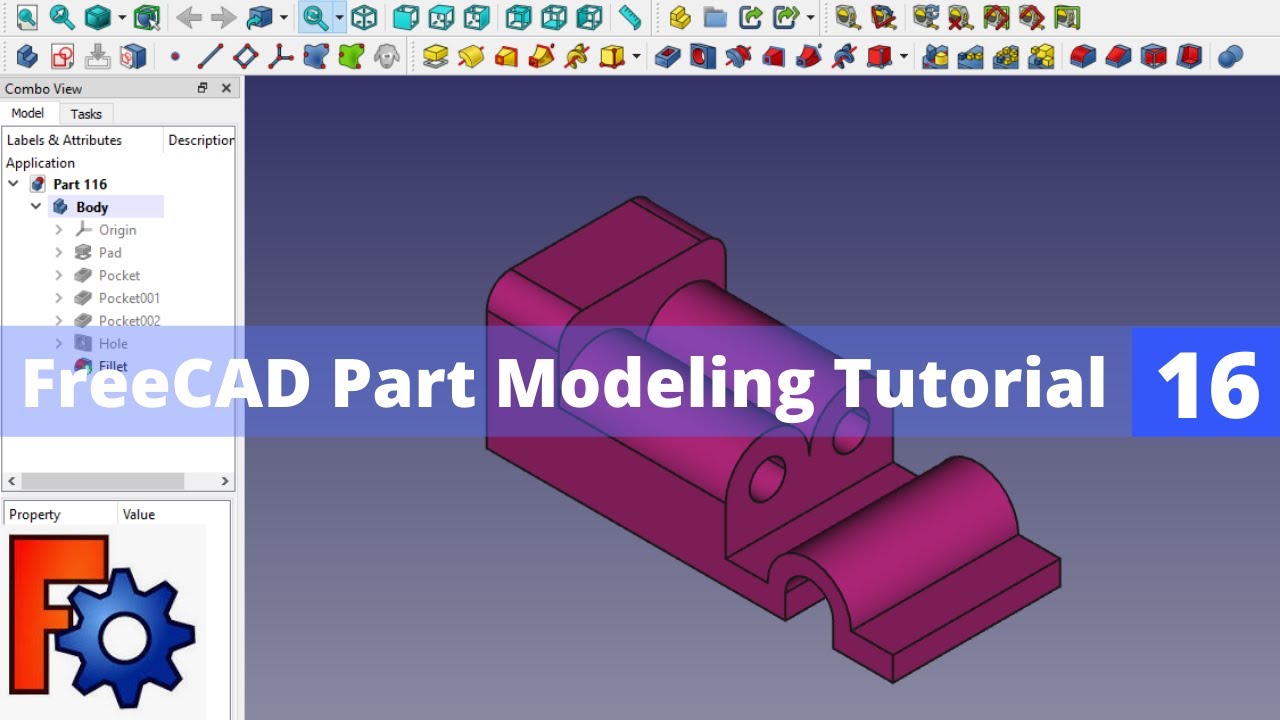
Task: Click the Make link icon
Action: (x=750, y=17)
